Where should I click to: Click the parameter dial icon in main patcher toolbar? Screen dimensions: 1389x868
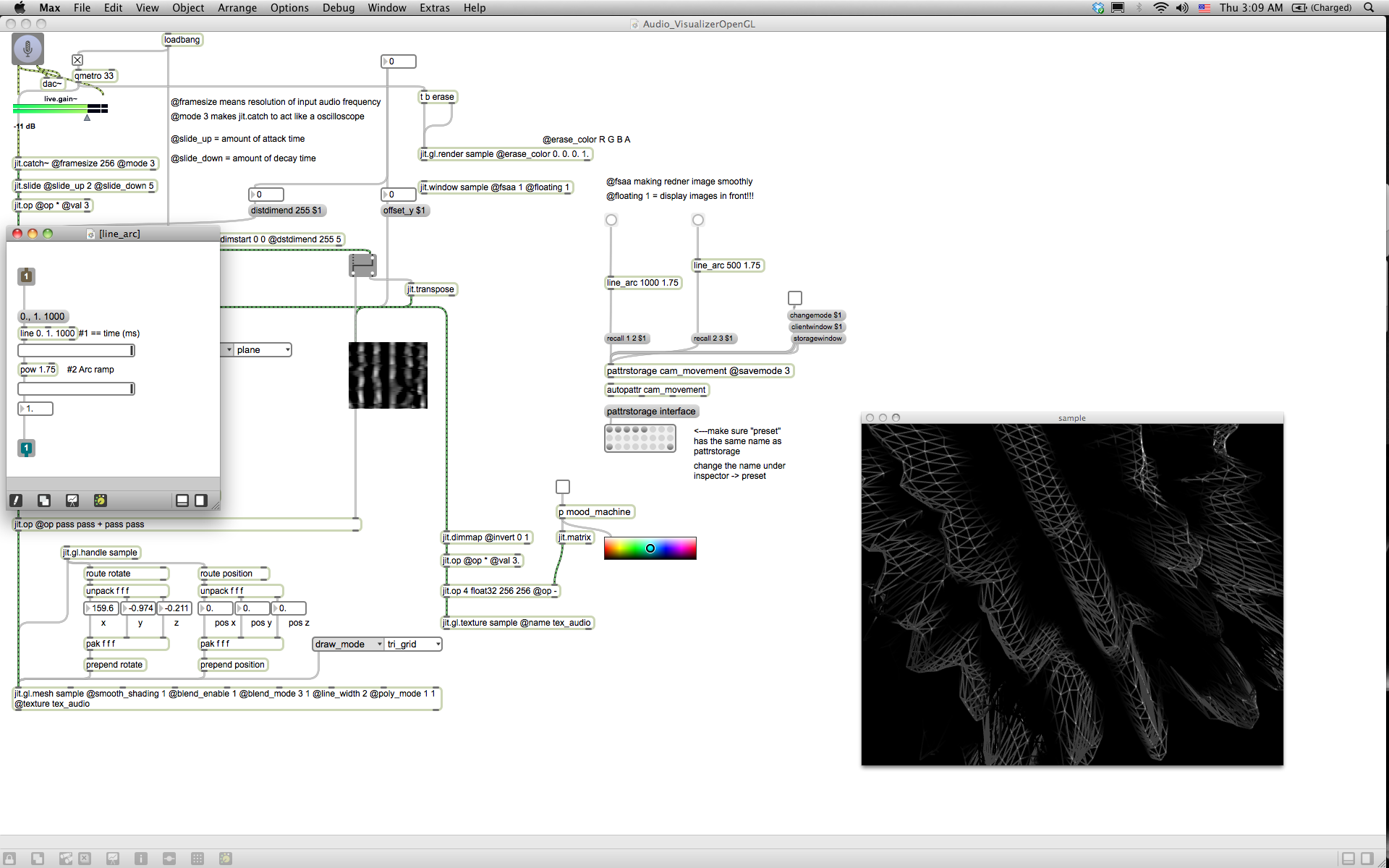226,859
